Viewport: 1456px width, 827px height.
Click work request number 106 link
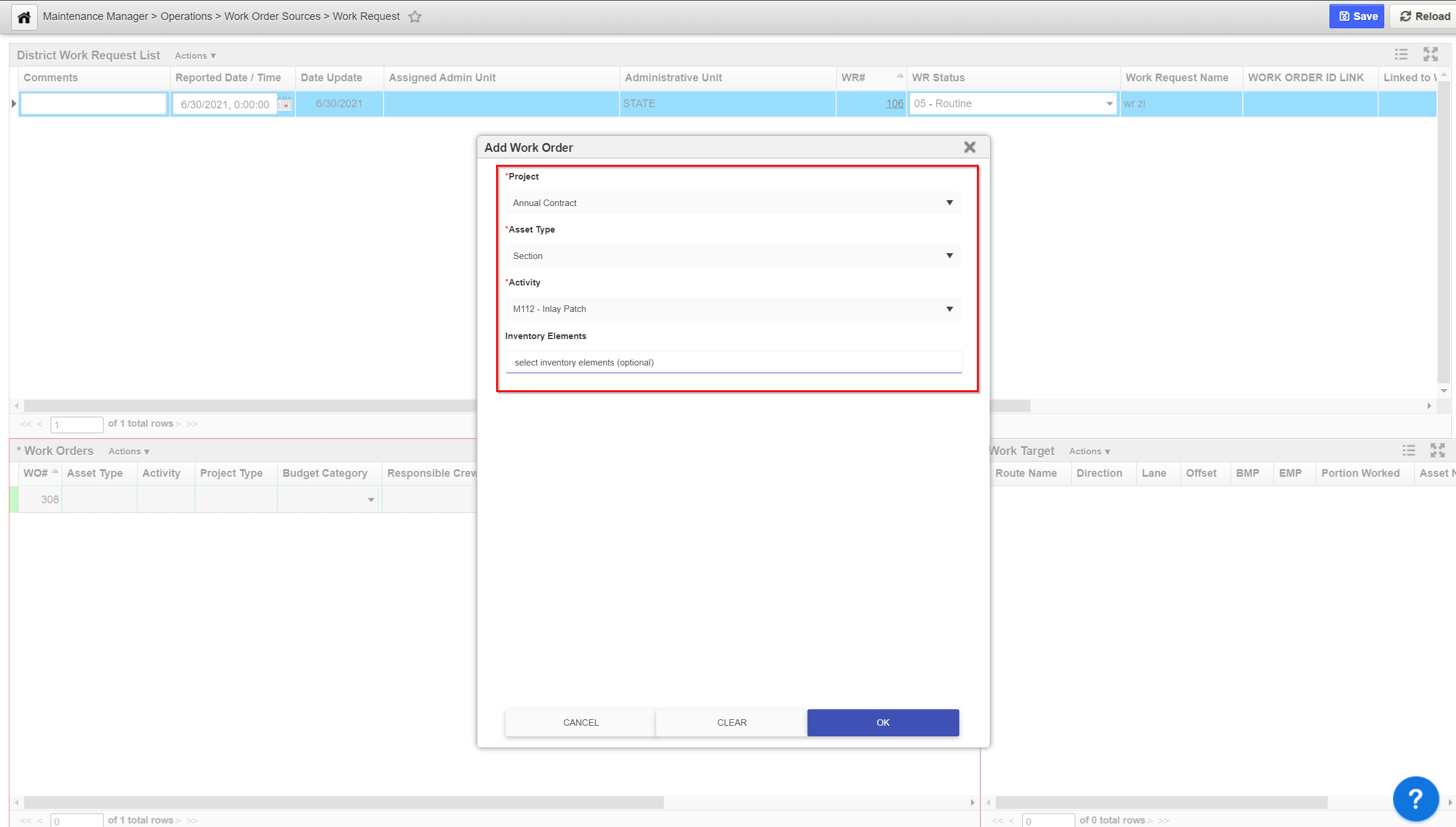click(x=894, y=104)
